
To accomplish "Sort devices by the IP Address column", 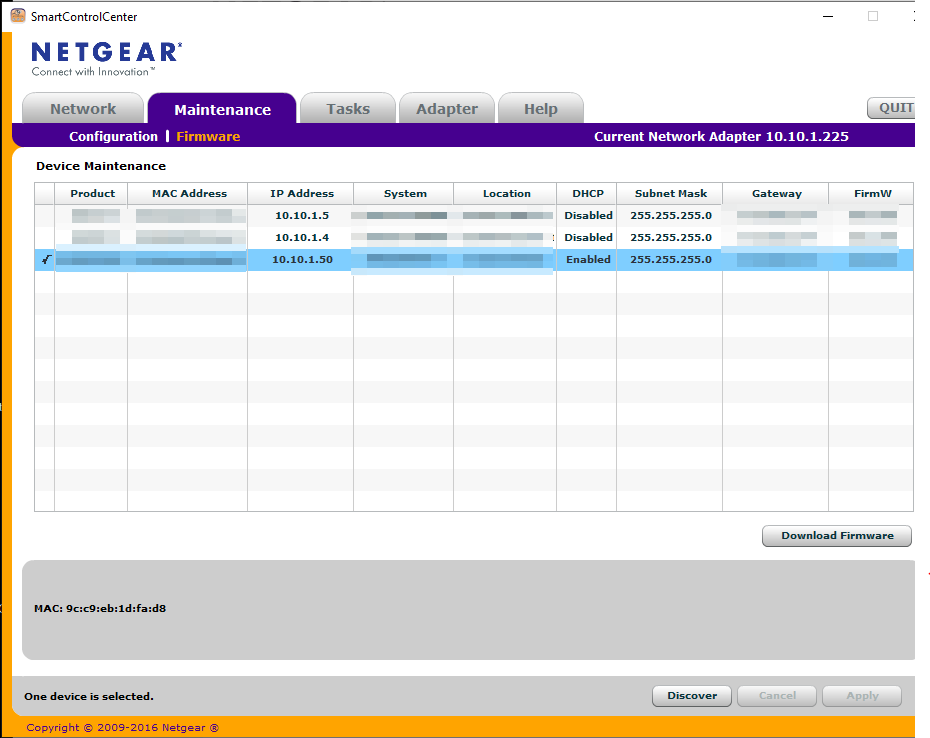I will [x=301, y=193].
